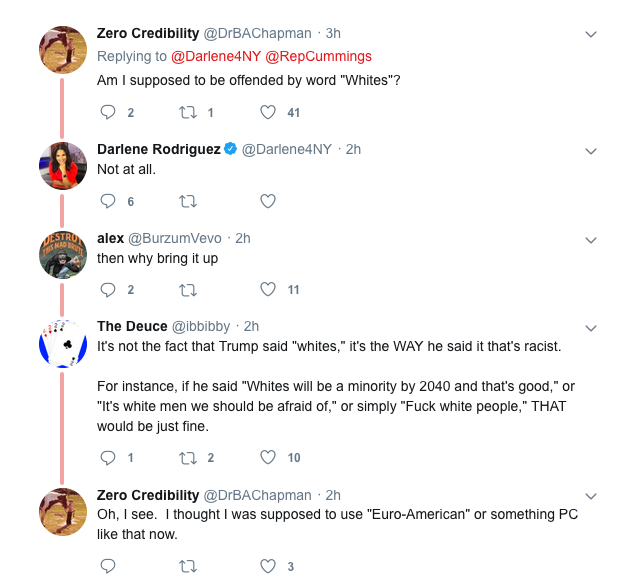The image size is (634, 578).
Task: Like Zero Credibility's "Euro-American" tweet
Action: 267,566
